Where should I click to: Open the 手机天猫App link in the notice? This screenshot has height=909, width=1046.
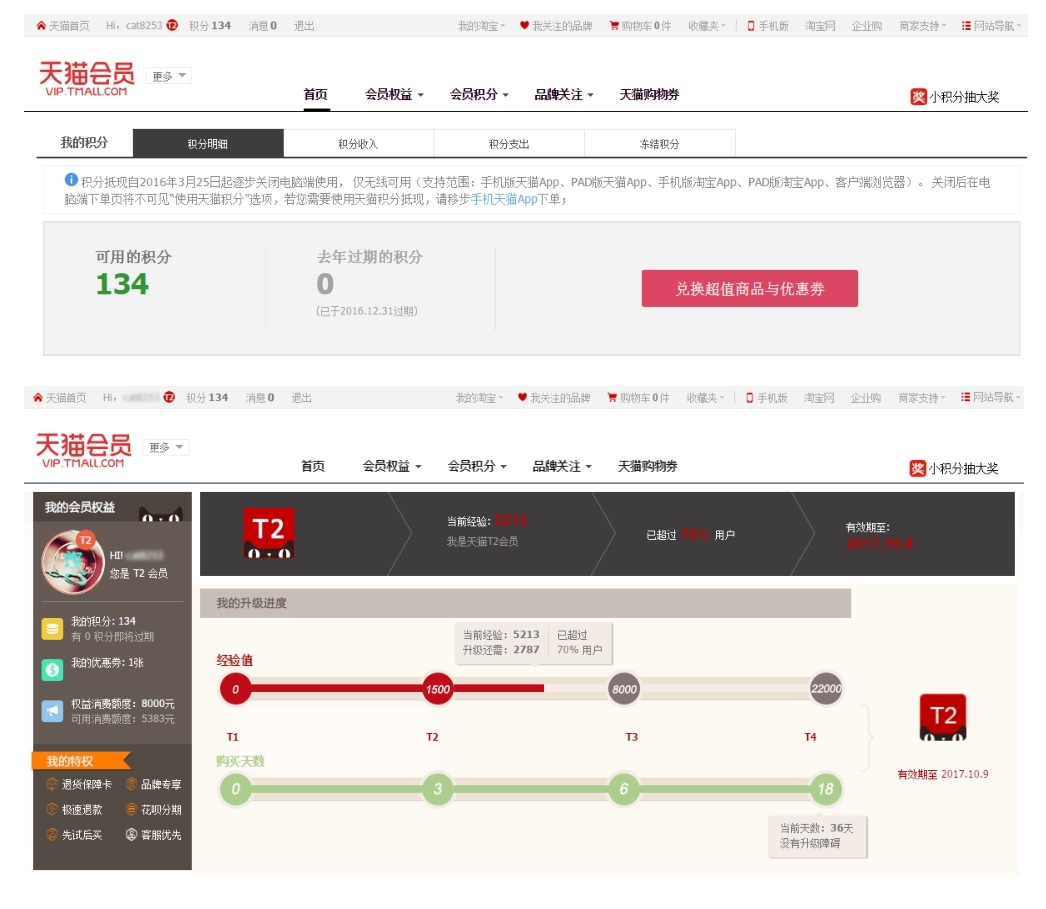(504, 200)
